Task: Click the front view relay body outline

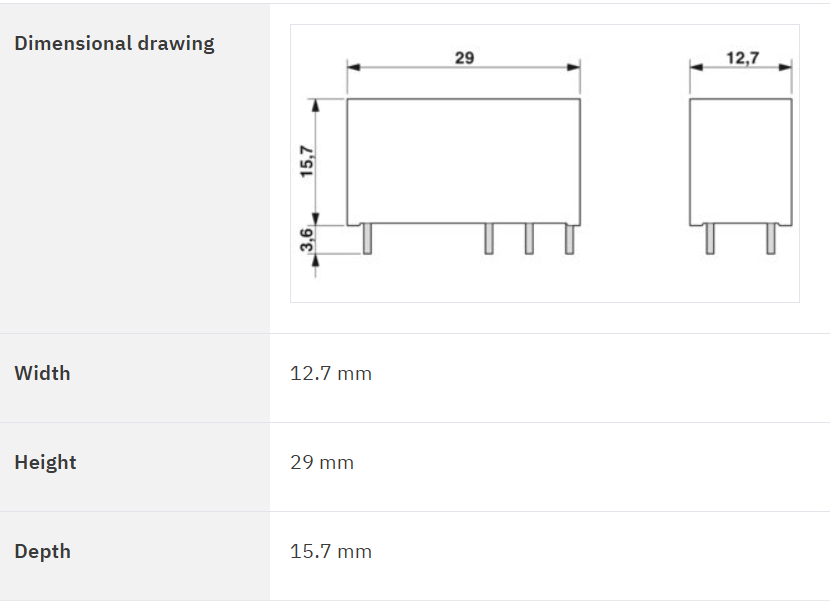Action: pos(464,162)
